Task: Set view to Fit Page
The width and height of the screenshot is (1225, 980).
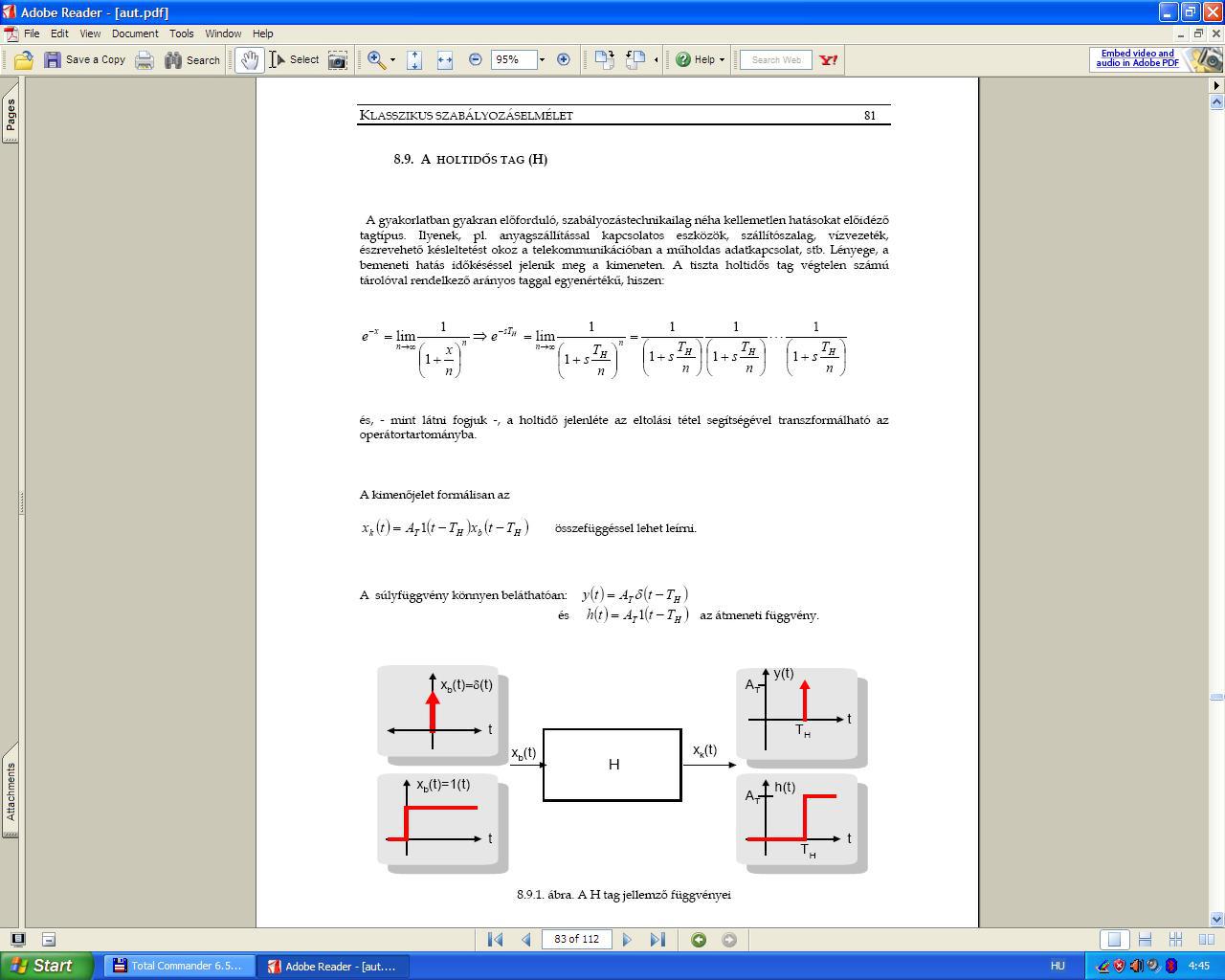Action: (x=414, y=60)
